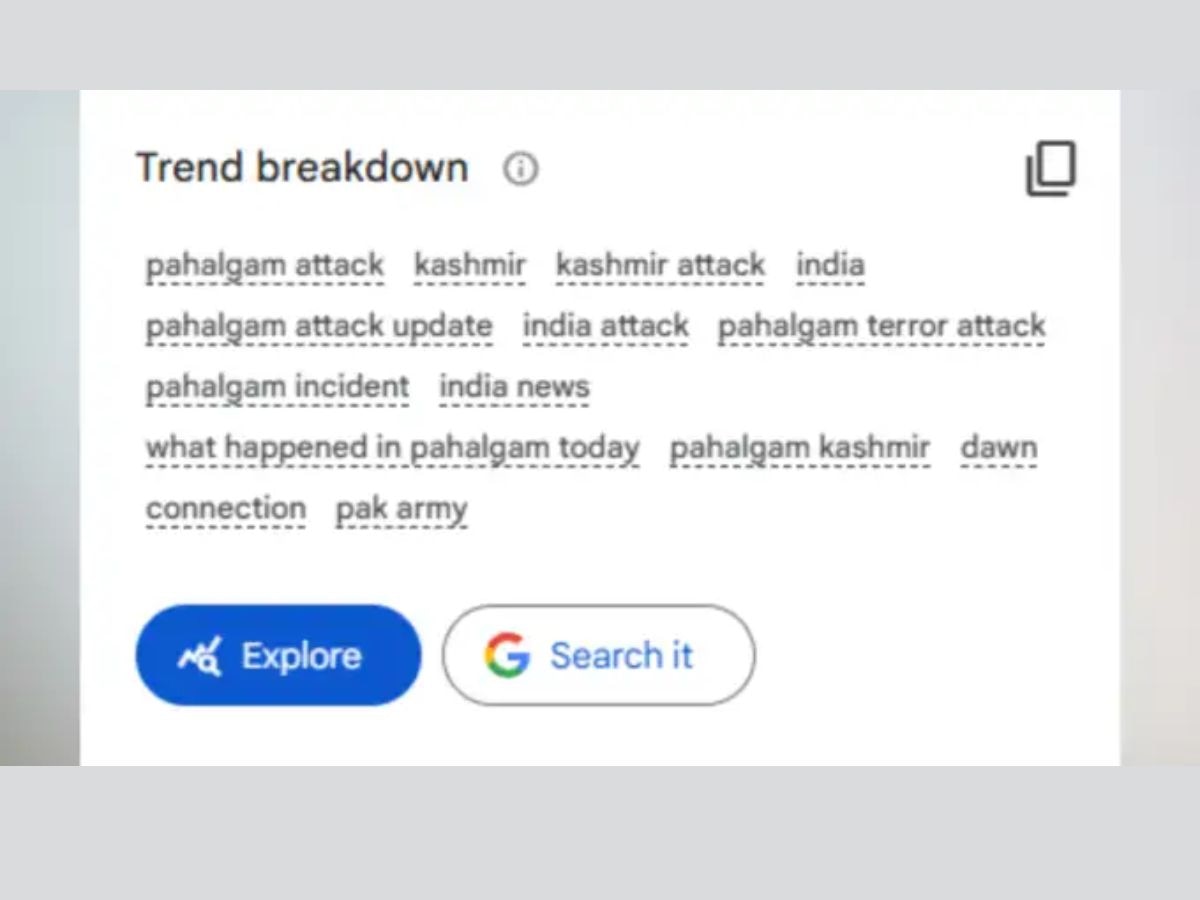Select the 'pahalgam kashmir' term

point(800,449)
